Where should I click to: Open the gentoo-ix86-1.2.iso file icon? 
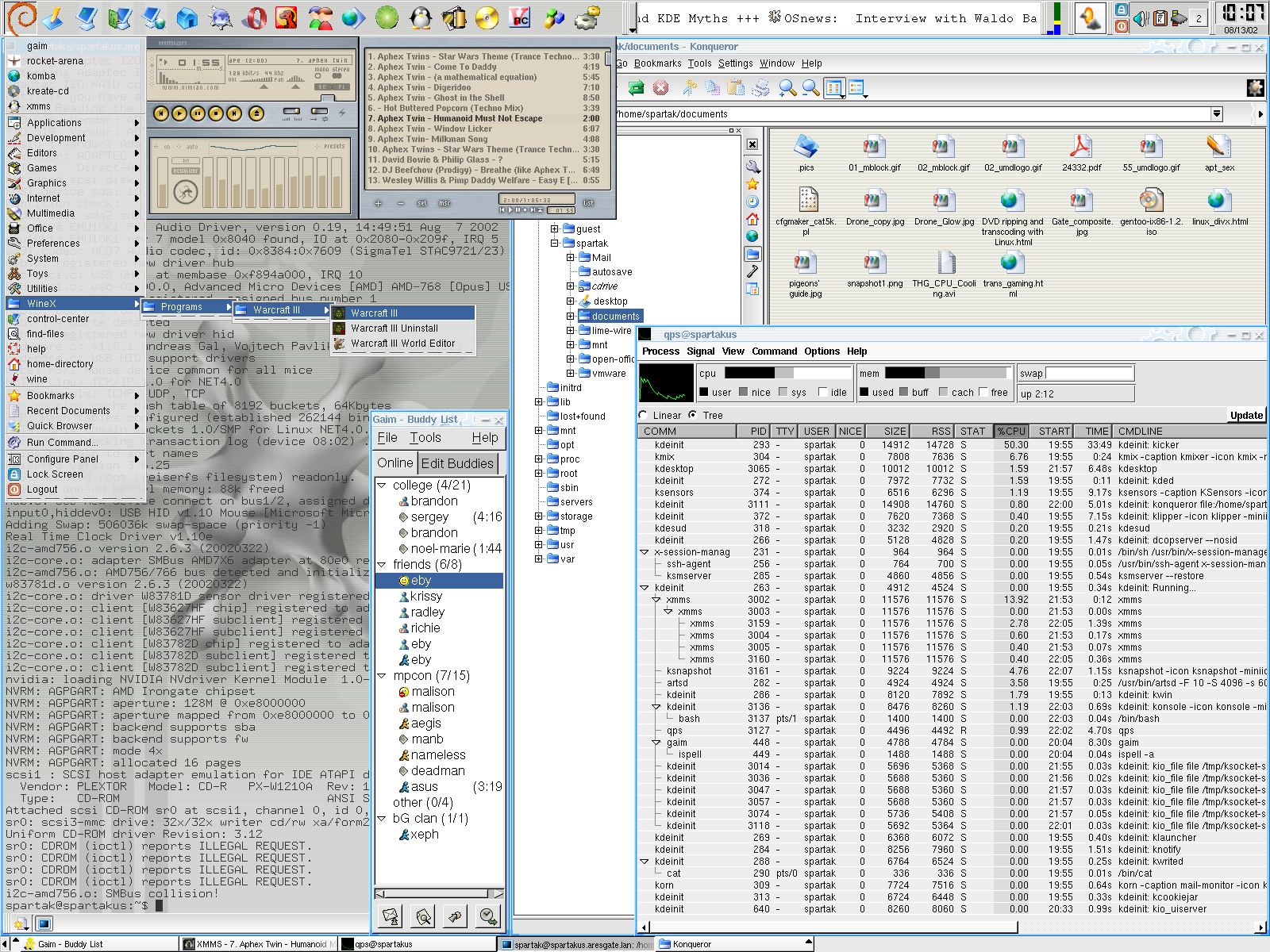pos(1151,212)
